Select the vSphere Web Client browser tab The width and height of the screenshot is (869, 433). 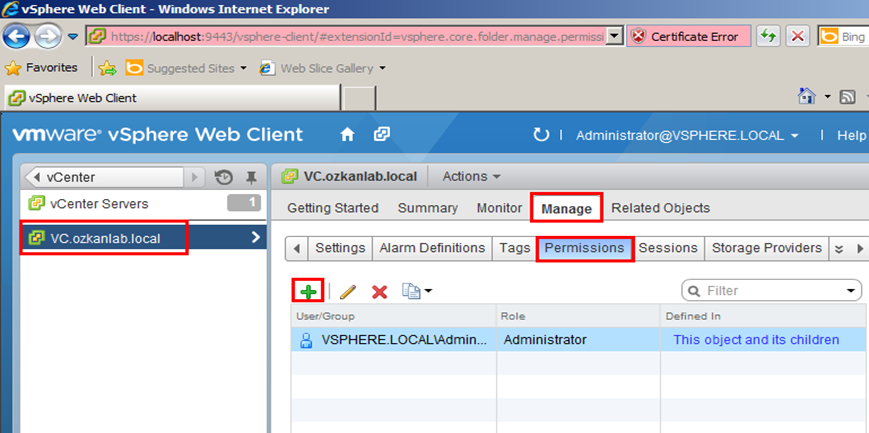tap(171, 98)
